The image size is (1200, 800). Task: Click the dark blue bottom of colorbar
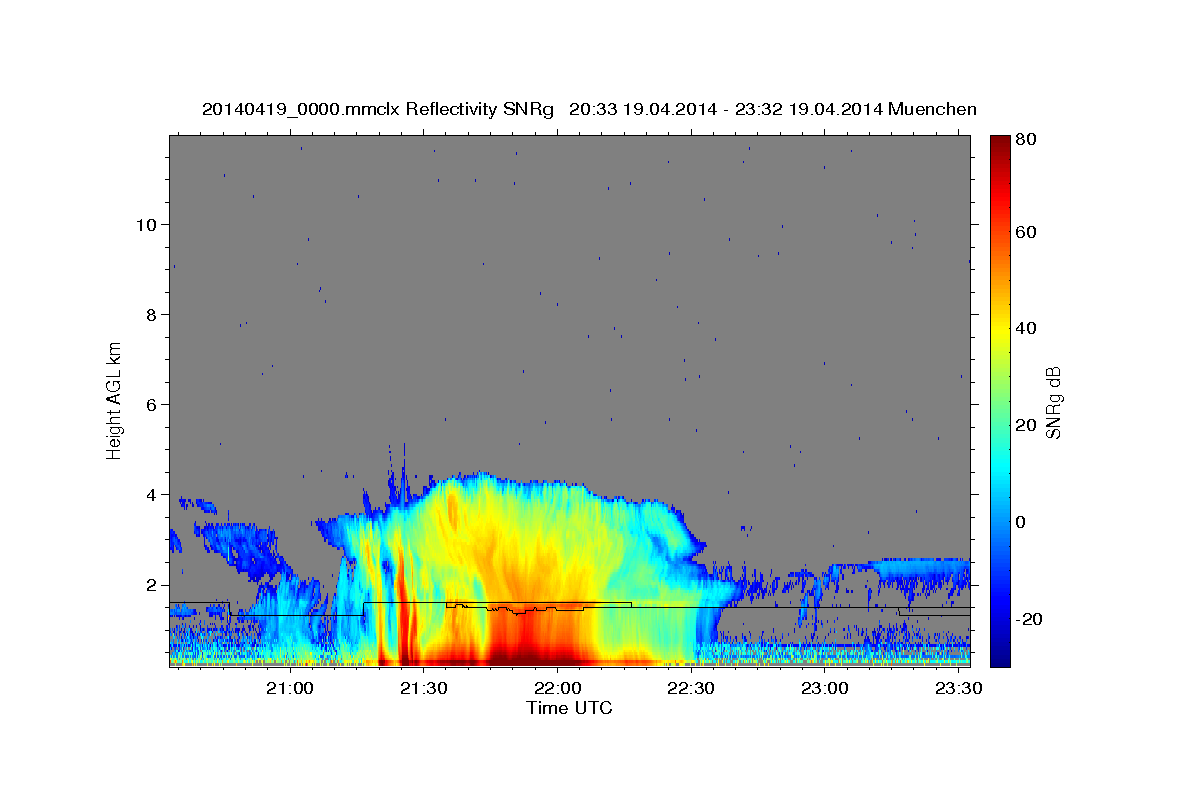click(x=1000, y=655)
